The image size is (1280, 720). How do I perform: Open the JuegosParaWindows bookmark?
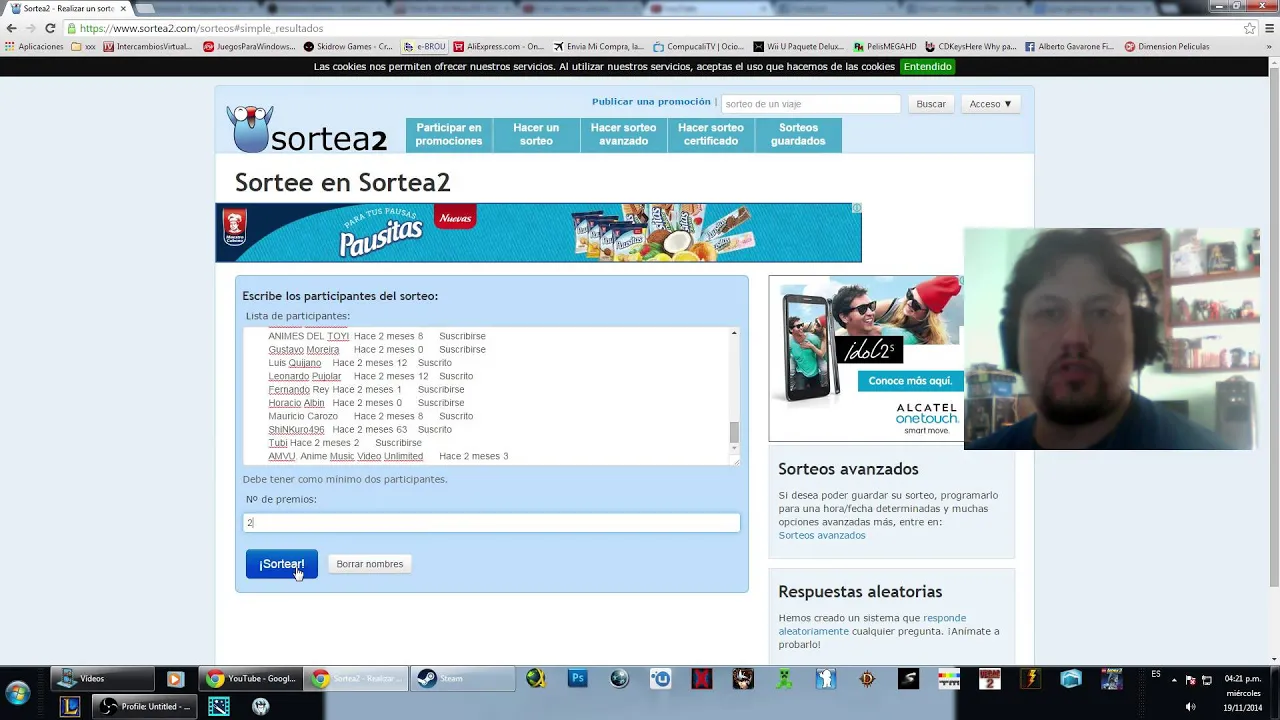point(250,46)
